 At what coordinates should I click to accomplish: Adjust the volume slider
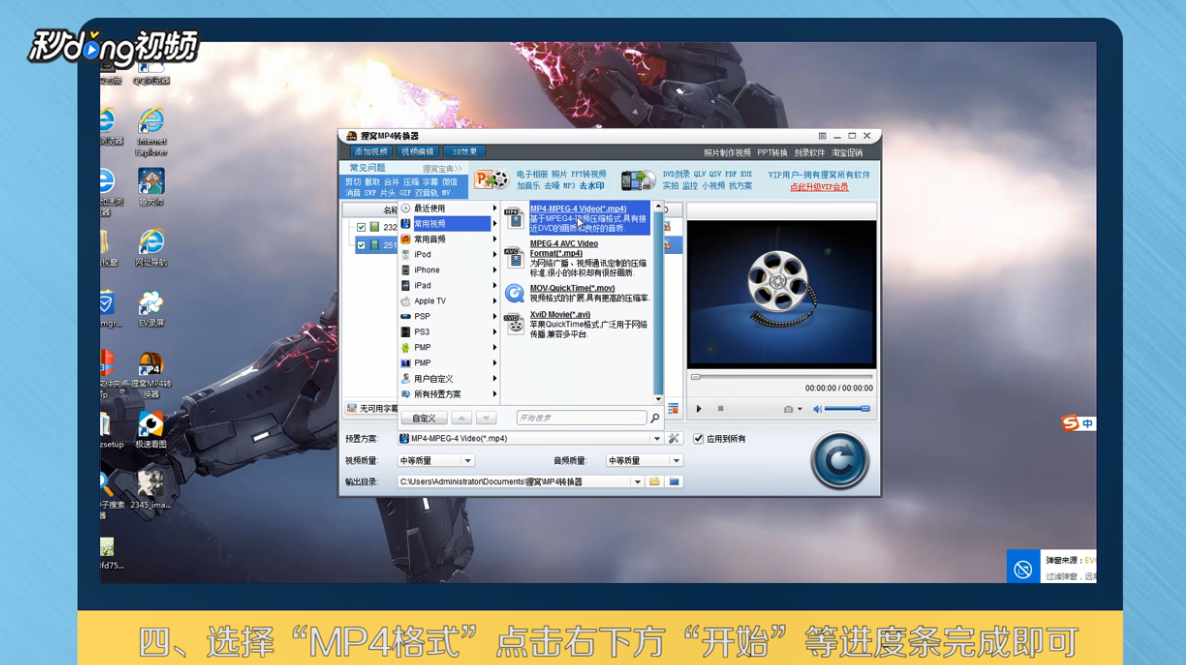[847, 409]
